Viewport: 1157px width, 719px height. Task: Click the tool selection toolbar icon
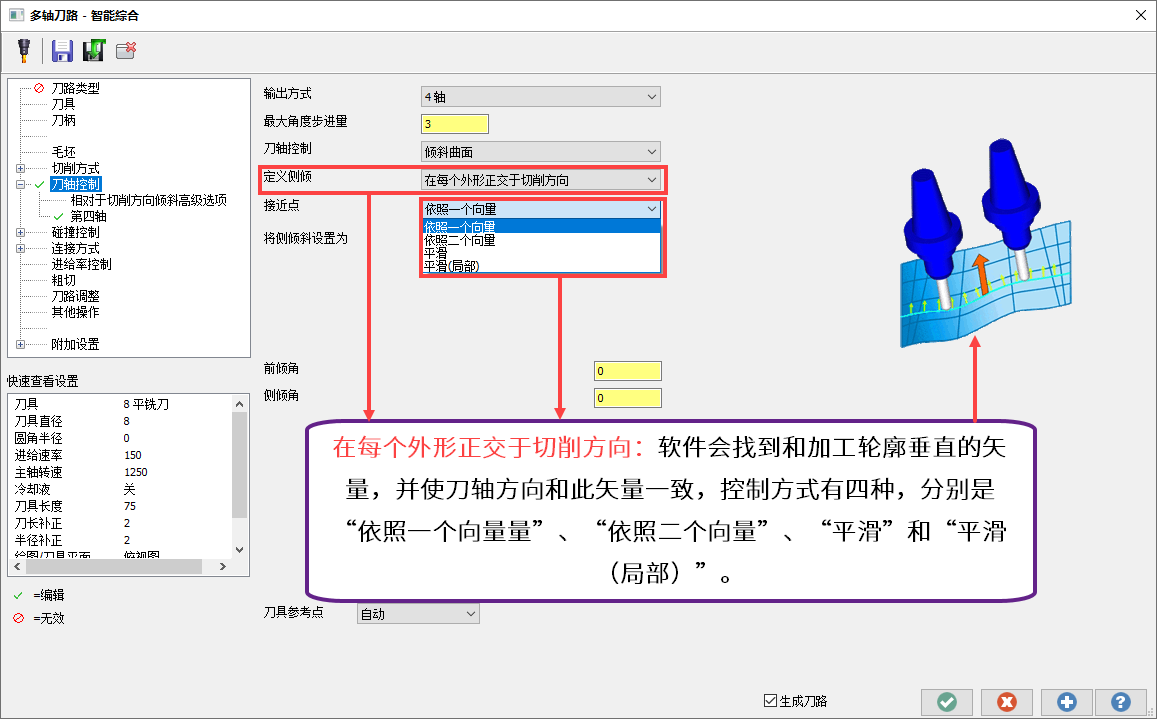[x=24, y=50]
